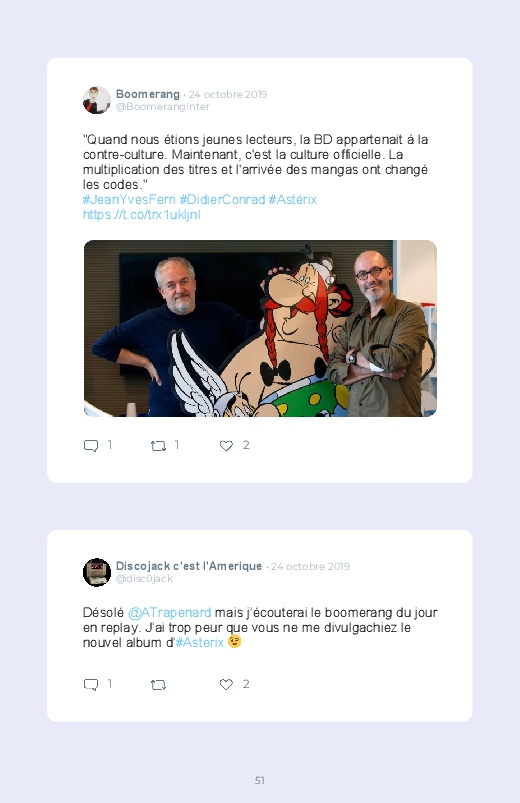This screenshot has width=520, height=803.
Task: Click the Boomerang account name
Action: click(148, 94)
